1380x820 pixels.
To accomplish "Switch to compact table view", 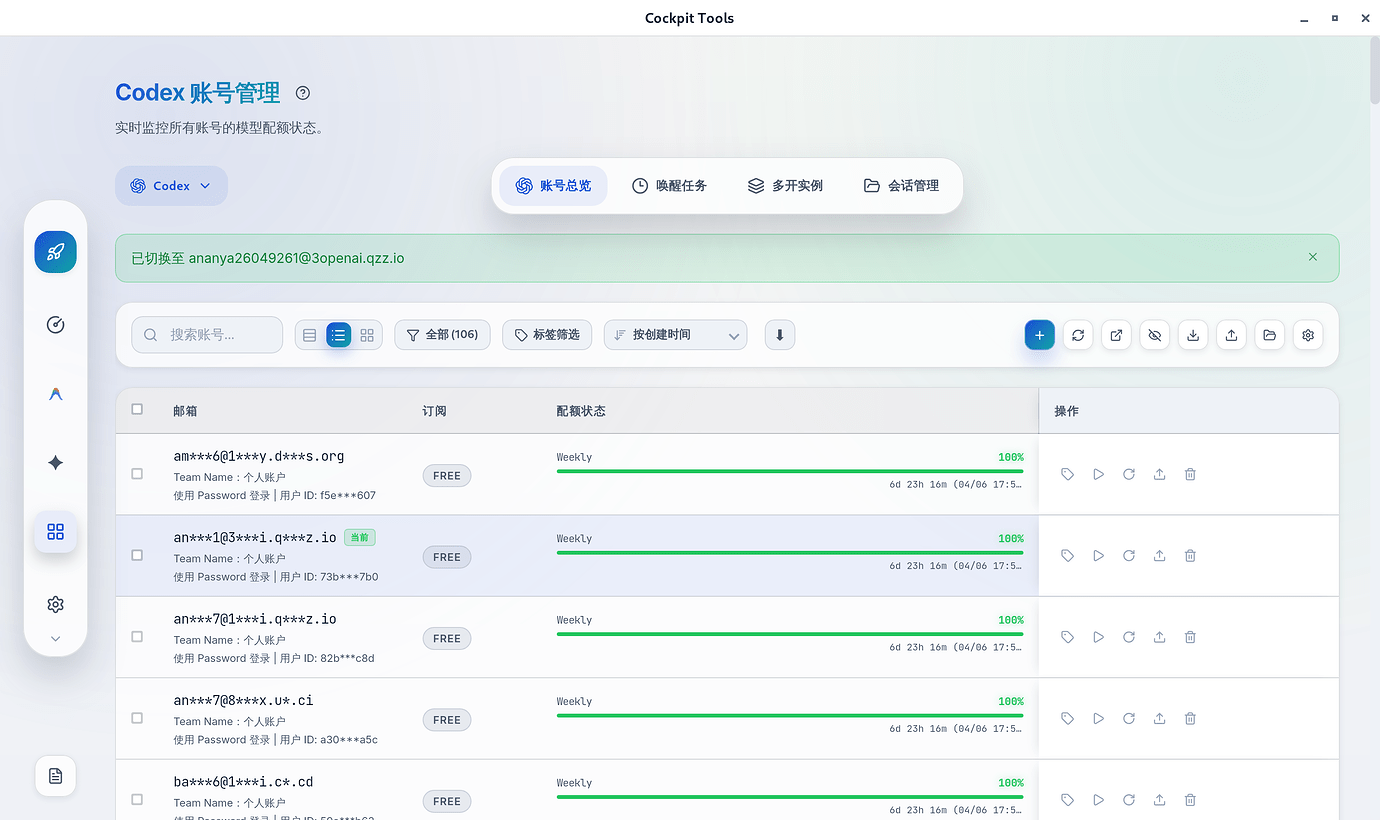I will click(x=310, y=335).
